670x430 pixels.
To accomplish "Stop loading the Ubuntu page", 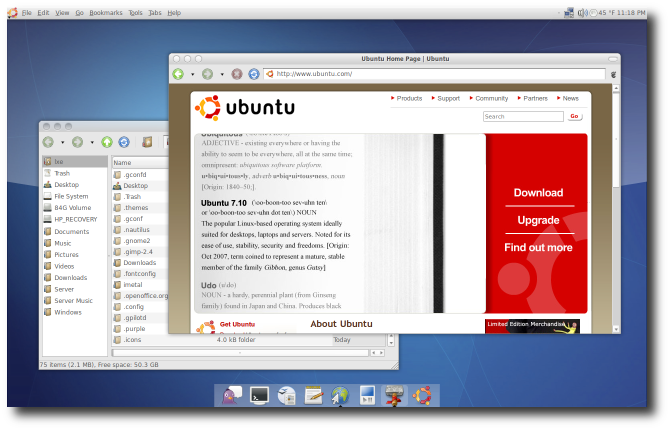I will click(x=237, y=74).
